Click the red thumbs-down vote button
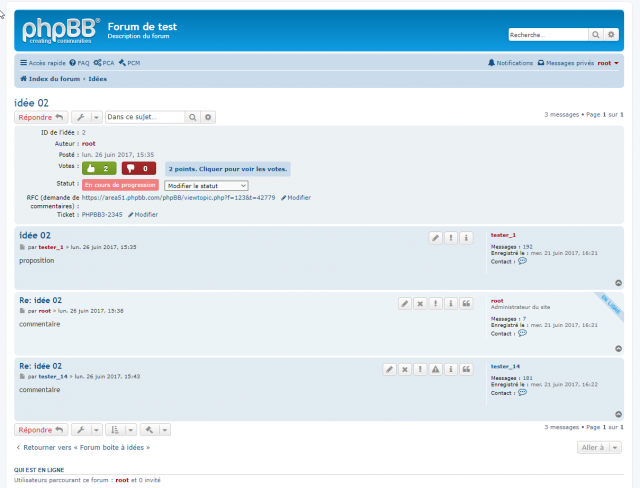640x488 pixels. point(139,168)
